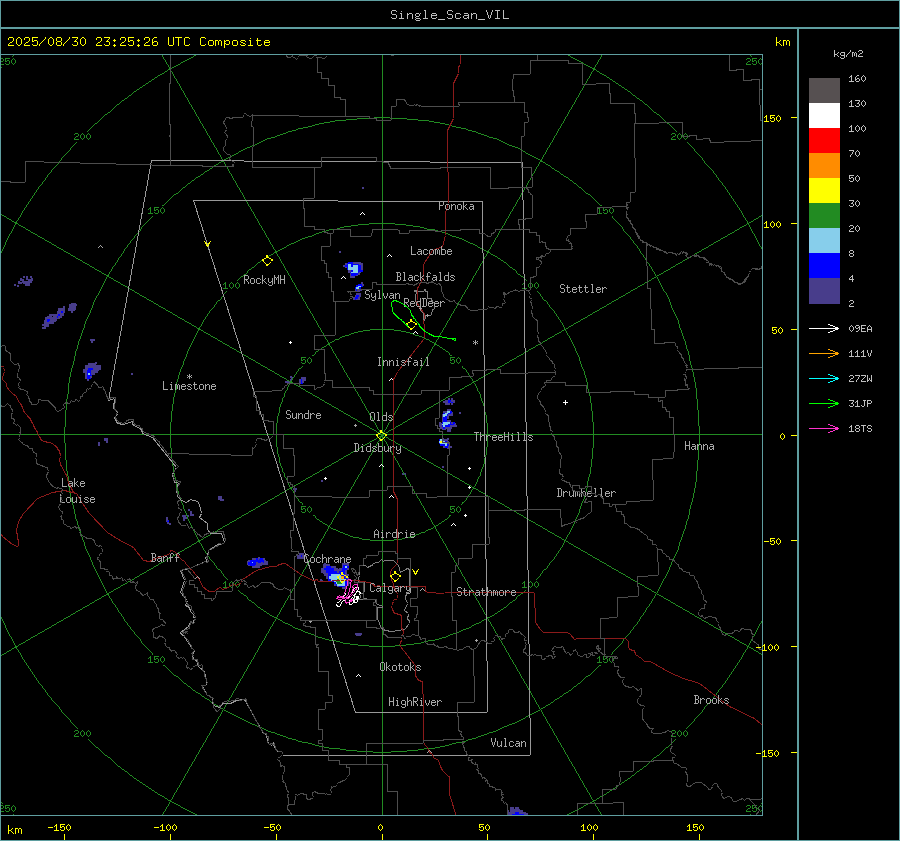Click the white 09EA arrow in legend

[x=824, y=328]
